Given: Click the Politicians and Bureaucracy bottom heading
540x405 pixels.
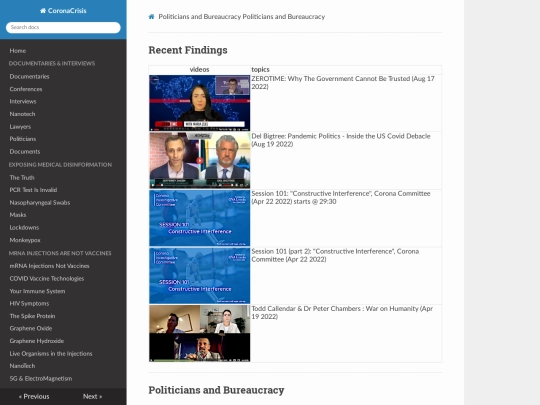Looking at the screenshot, I should (216, 390).
